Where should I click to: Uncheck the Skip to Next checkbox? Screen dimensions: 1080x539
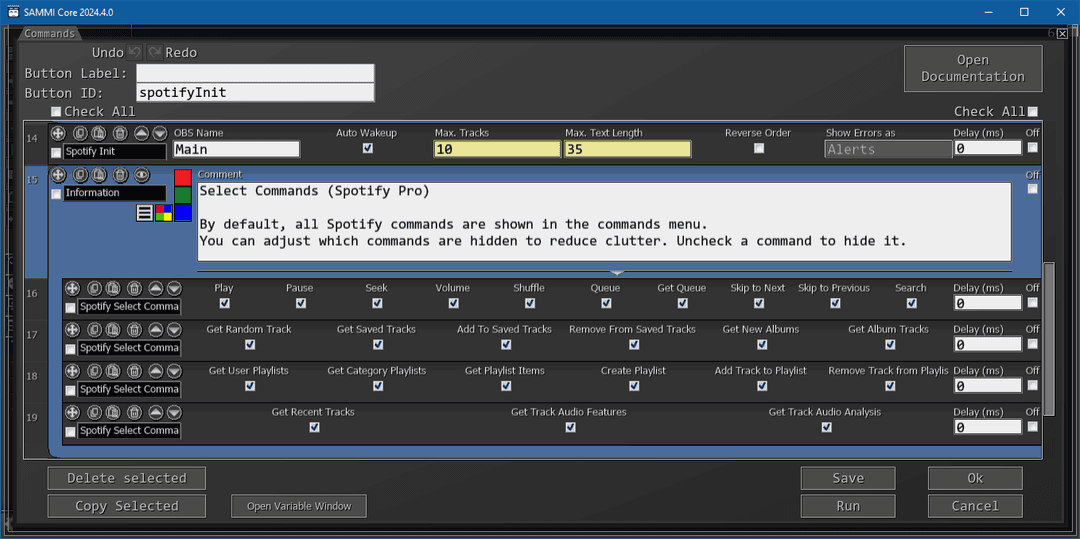tap(758, 303)
